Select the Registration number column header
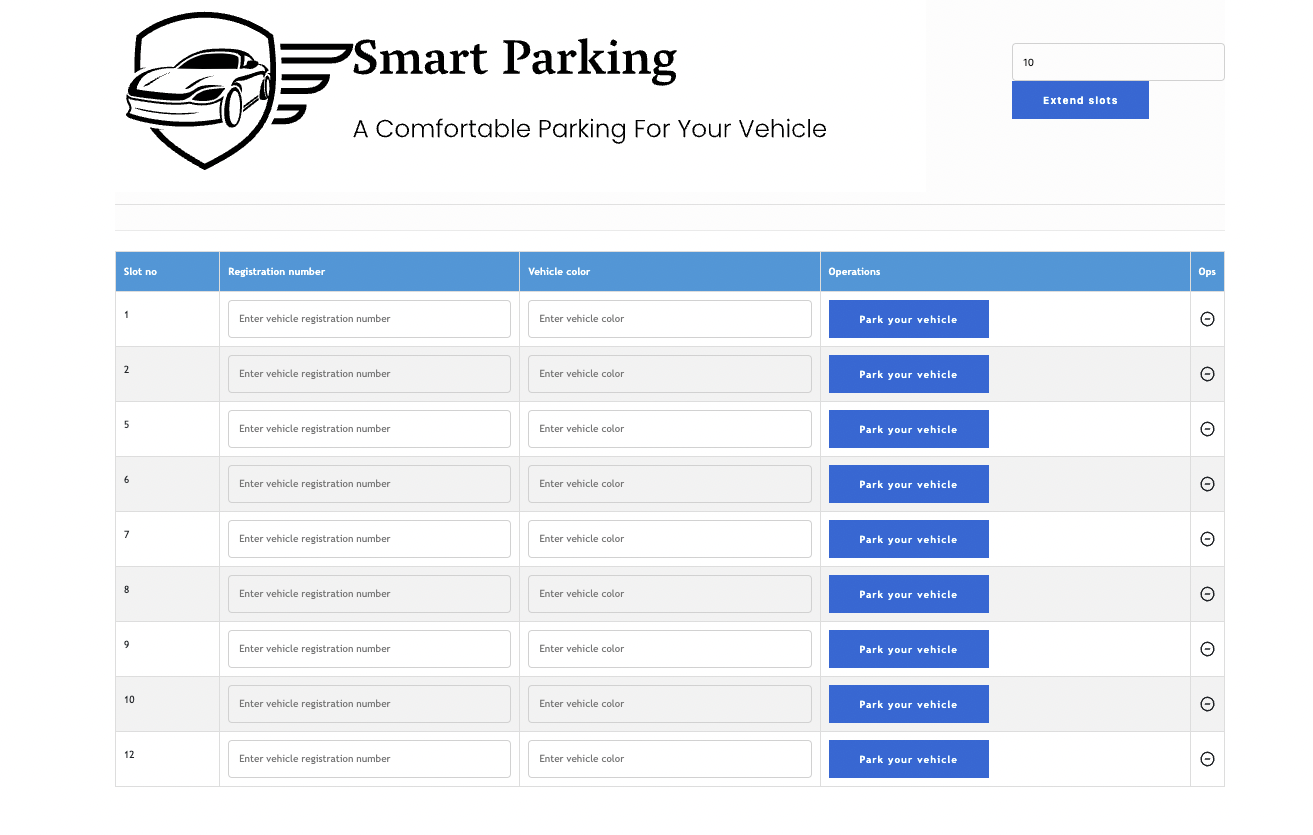Screen dimensions: 1313x835 (x=369, y=272)
